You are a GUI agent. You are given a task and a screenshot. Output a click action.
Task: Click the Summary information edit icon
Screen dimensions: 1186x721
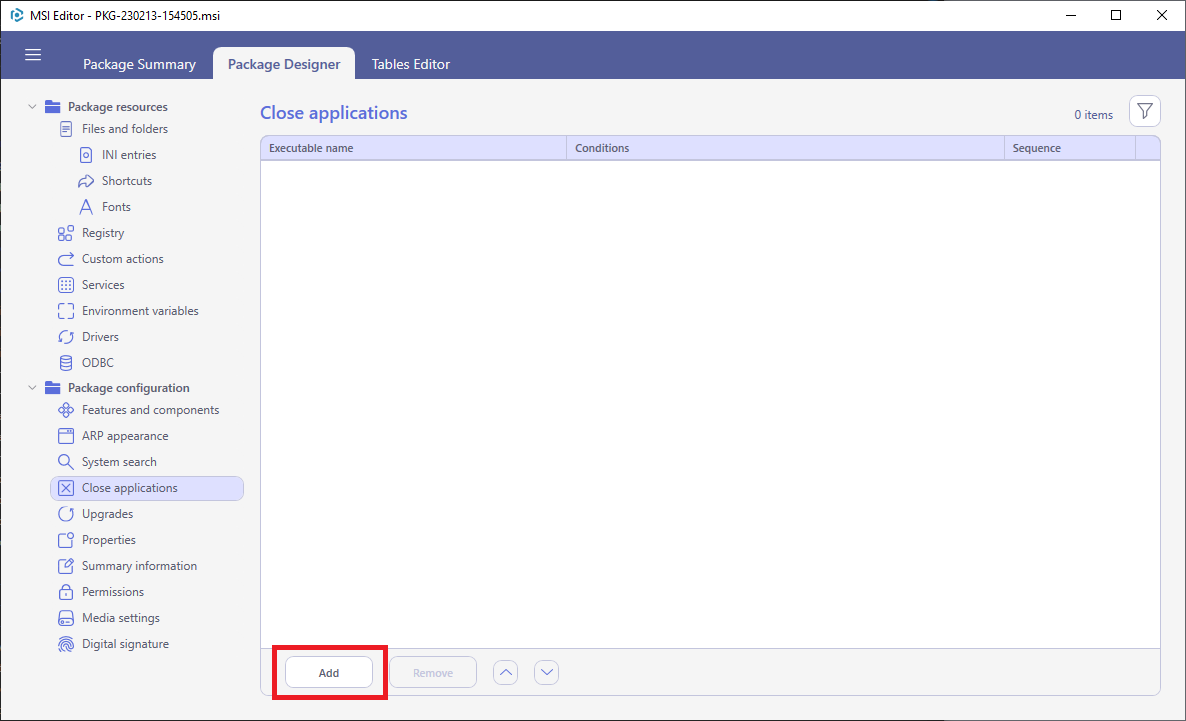click(66, 566)
